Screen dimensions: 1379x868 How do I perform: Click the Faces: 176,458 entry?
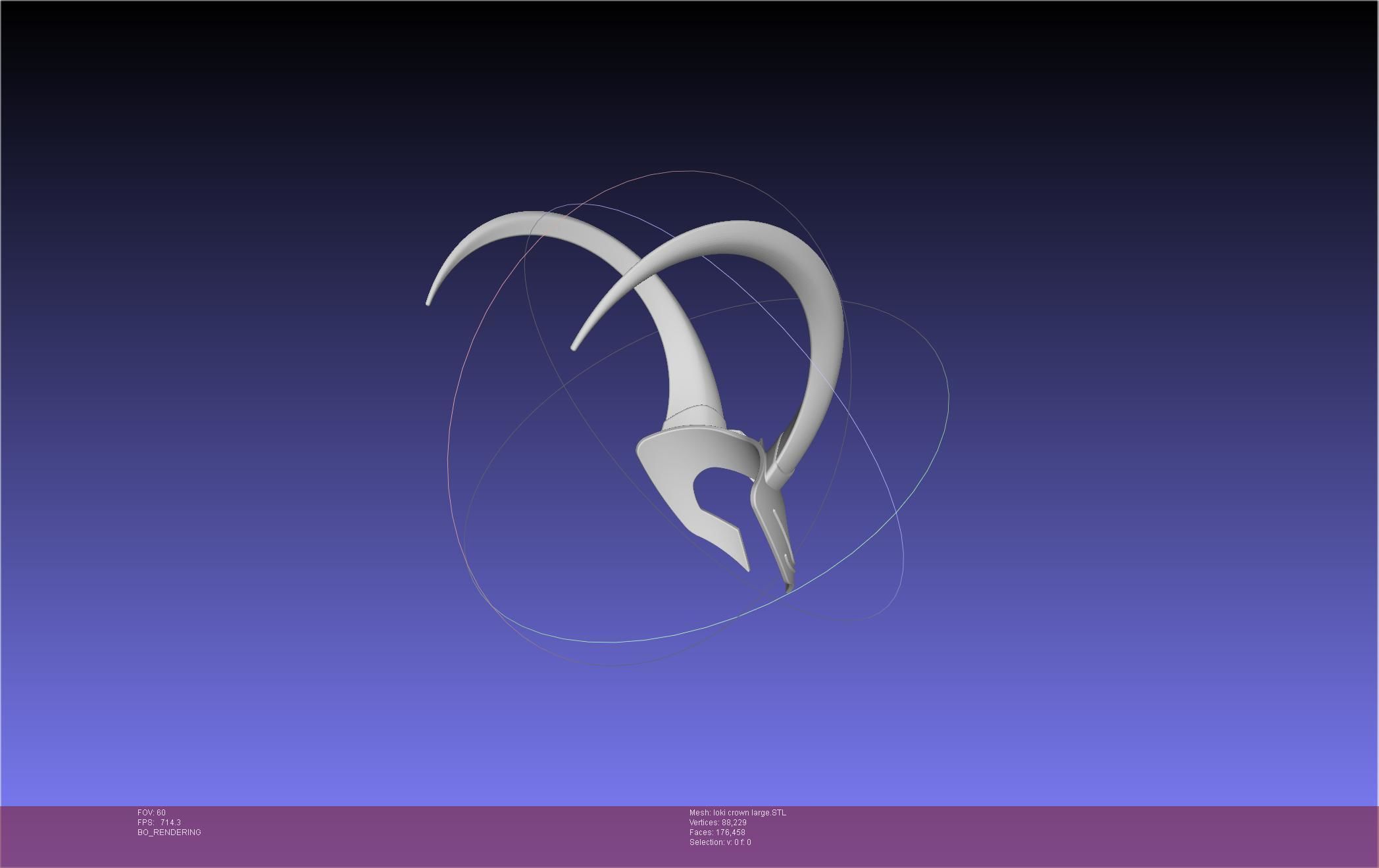click(717, 832)
